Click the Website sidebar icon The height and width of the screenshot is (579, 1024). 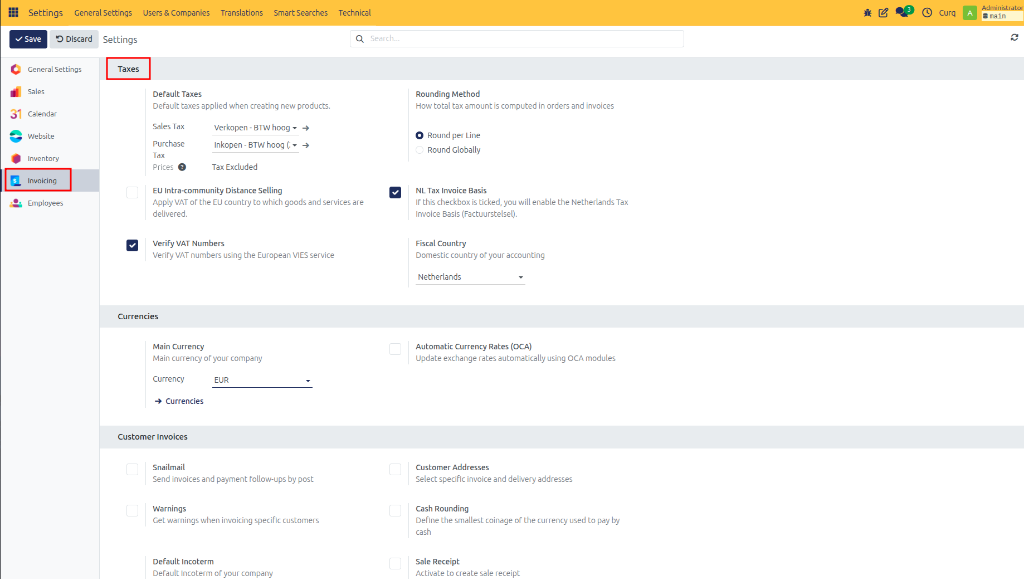coord(16,136)
